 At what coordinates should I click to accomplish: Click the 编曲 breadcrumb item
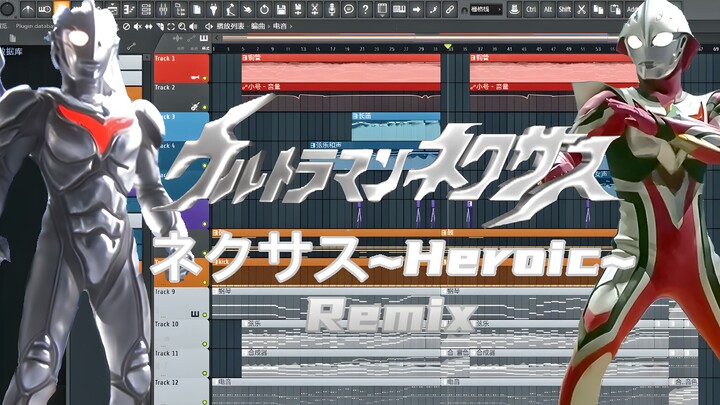click(259, 27)
